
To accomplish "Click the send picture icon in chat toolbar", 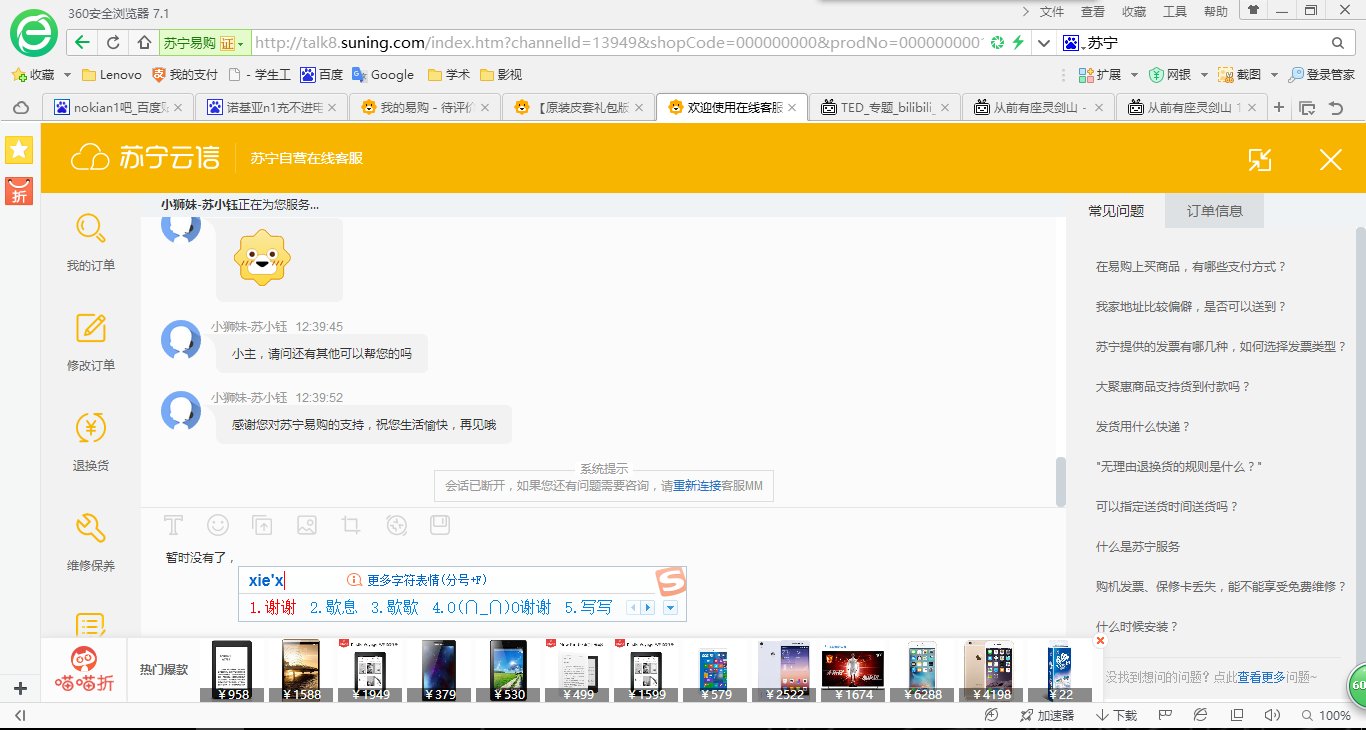I will (x=306, y=525).
